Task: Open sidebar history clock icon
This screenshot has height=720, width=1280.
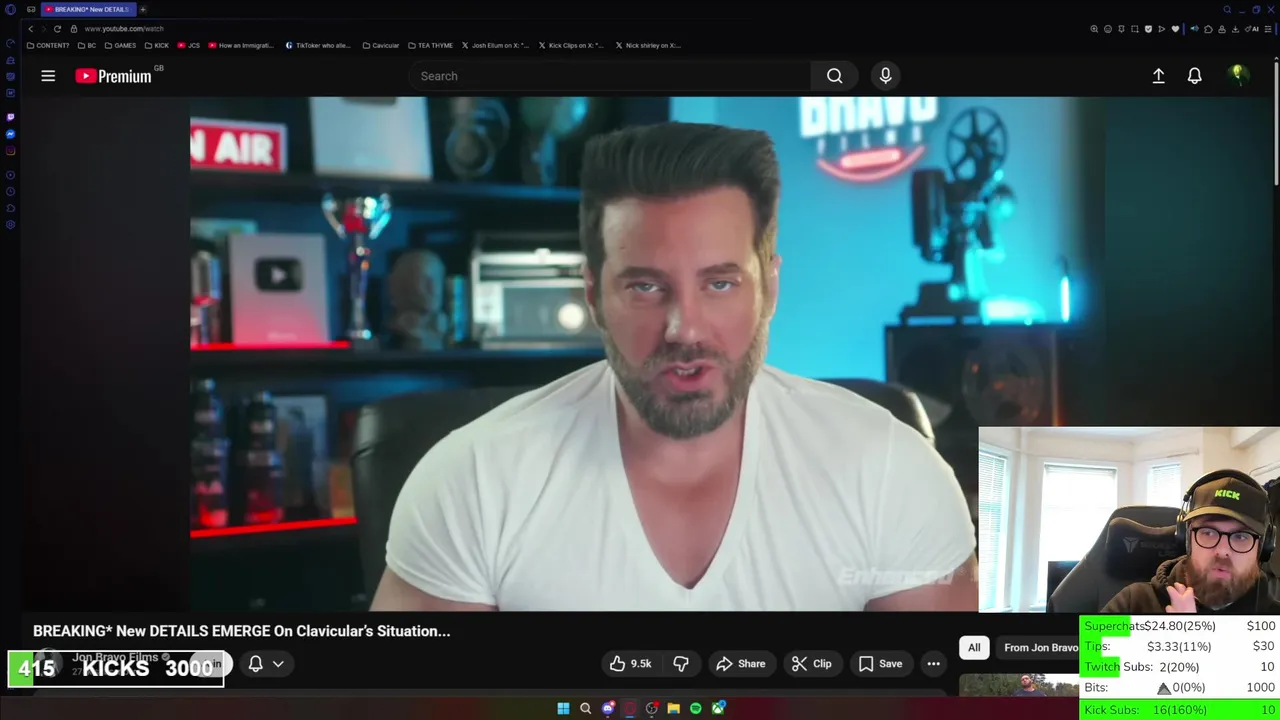Action: 10,191
